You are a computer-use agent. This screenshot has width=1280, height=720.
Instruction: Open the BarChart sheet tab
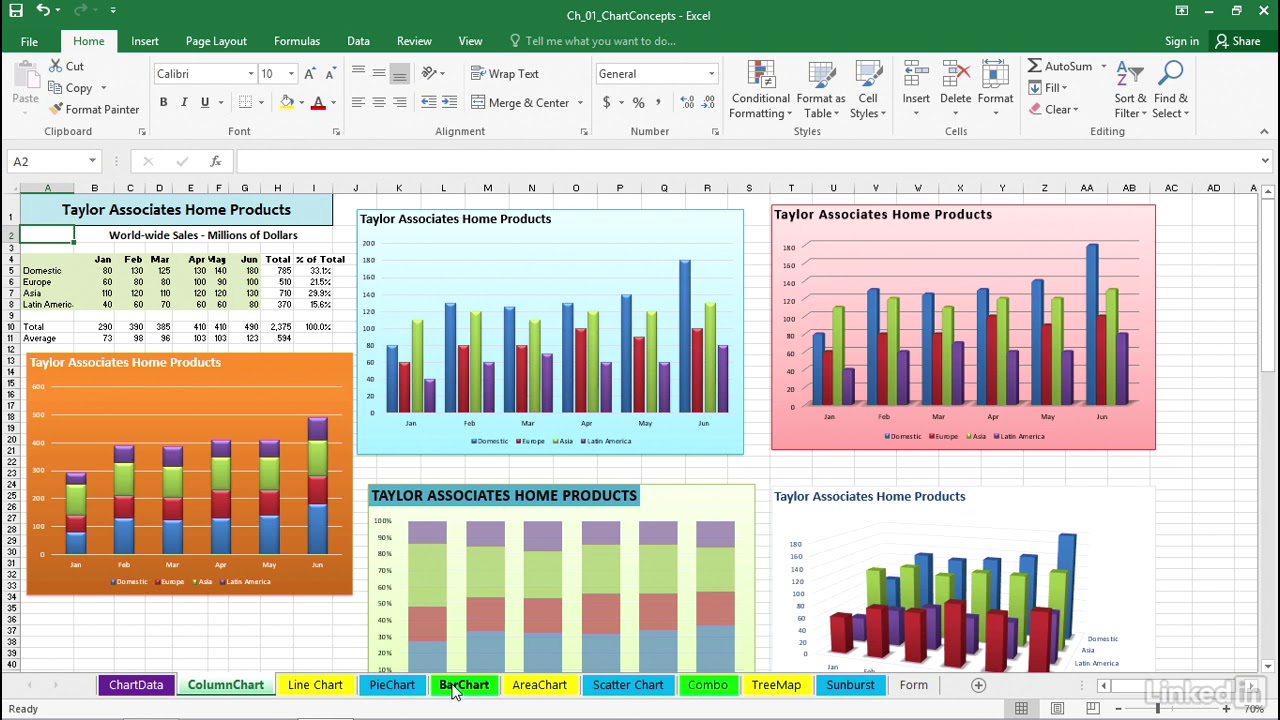point(464,685)
